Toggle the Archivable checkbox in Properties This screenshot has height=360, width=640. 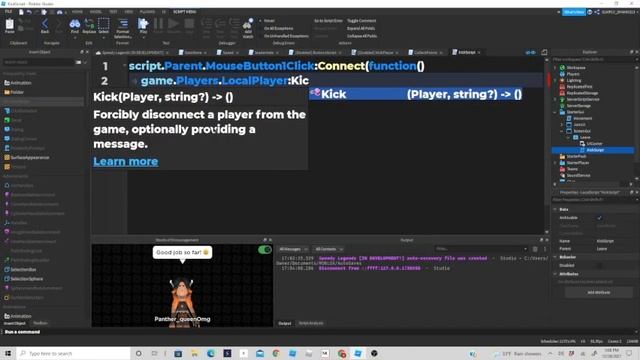coord(600,218)
